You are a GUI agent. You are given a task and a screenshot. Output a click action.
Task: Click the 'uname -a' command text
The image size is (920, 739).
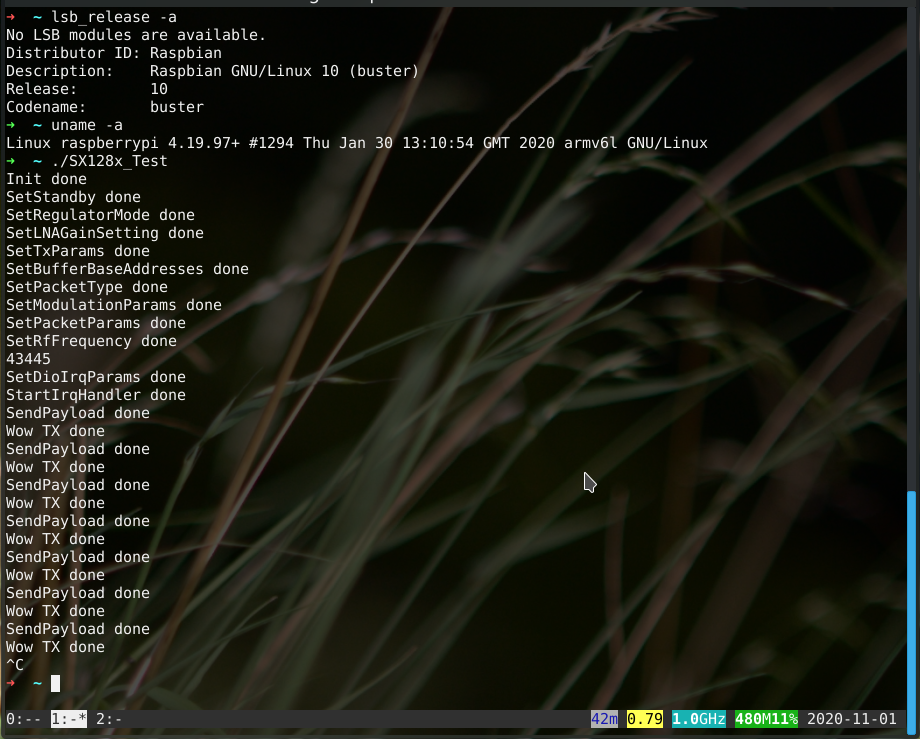point(87,125)
